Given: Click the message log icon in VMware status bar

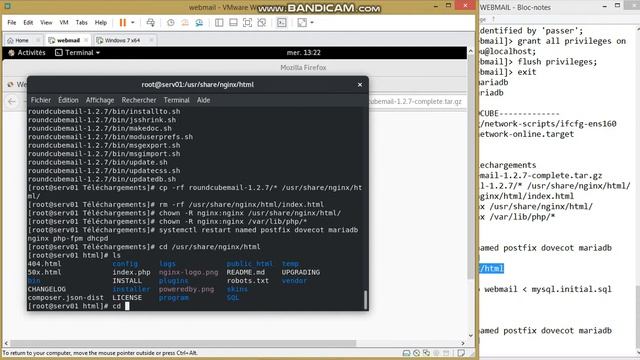Looking at the screenshot, I should [x=461, y=353].
